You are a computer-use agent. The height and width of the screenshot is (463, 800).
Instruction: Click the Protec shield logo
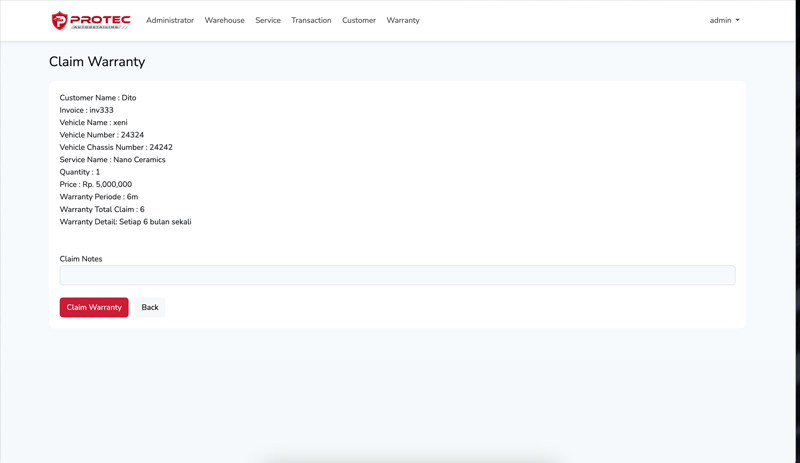(x=60, y=20)
